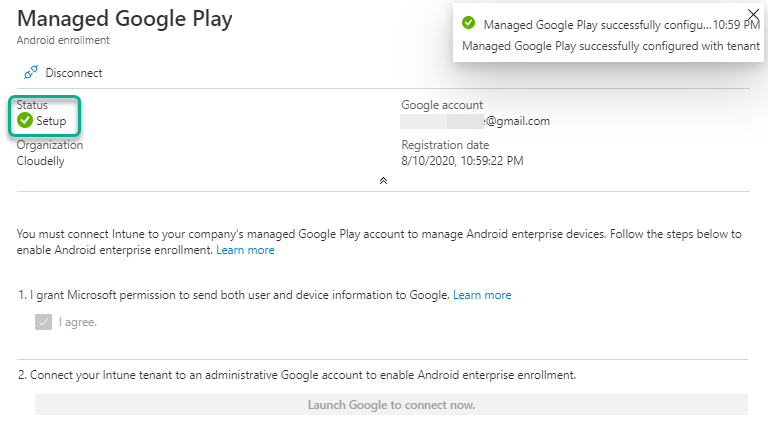Click the 'I agree.' label text
Image resolution: width=768 pixels, height=439 pixels.
[78, 322]
